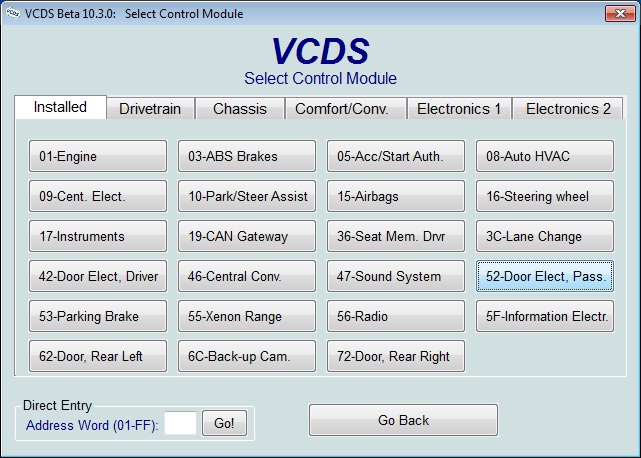Open the 56-Radio module
Screen dimensions: 641x458
point(396,317)
